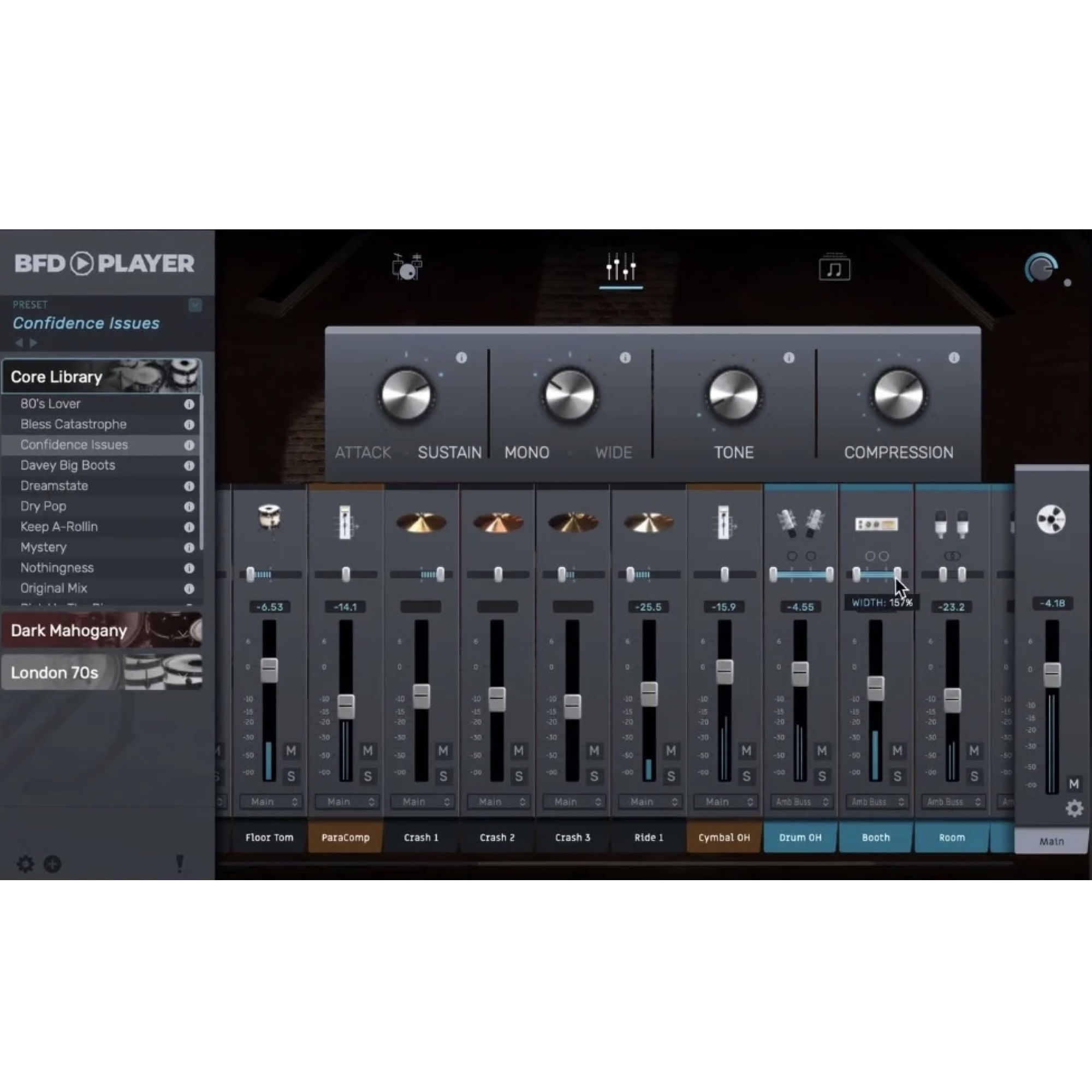Image resolution: width=1092 pixels, height=1092 pixels.
Task: Open the Main channel settings gear
Action: [1074, 808]
